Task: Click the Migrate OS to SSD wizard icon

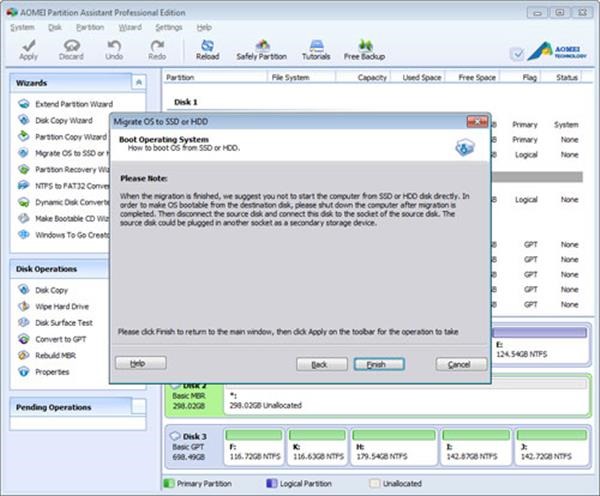Action: click(24, 153)
